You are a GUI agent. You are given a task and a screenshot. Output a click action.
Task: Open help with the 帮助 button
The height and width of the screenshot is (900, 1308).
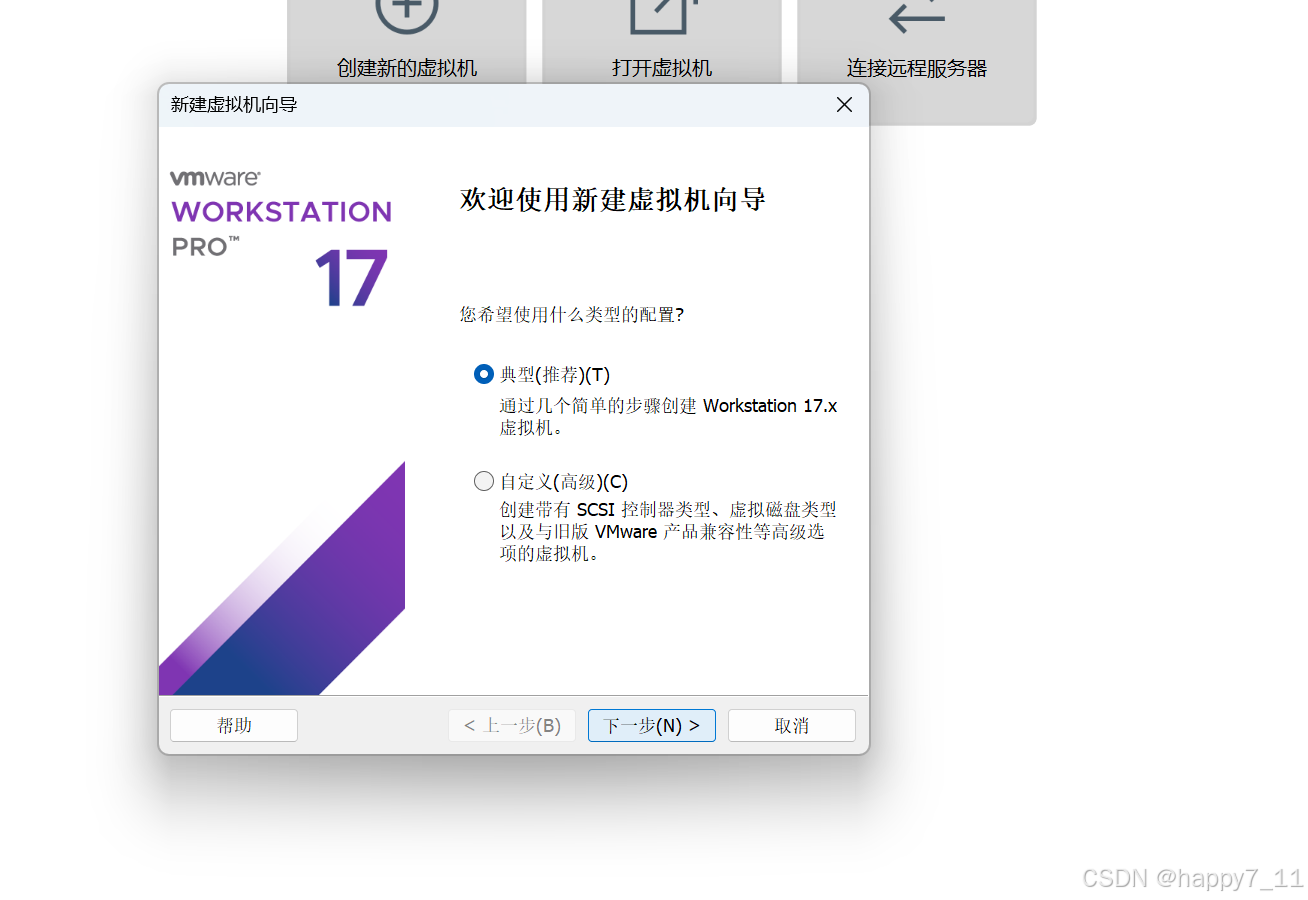point(234,726)
